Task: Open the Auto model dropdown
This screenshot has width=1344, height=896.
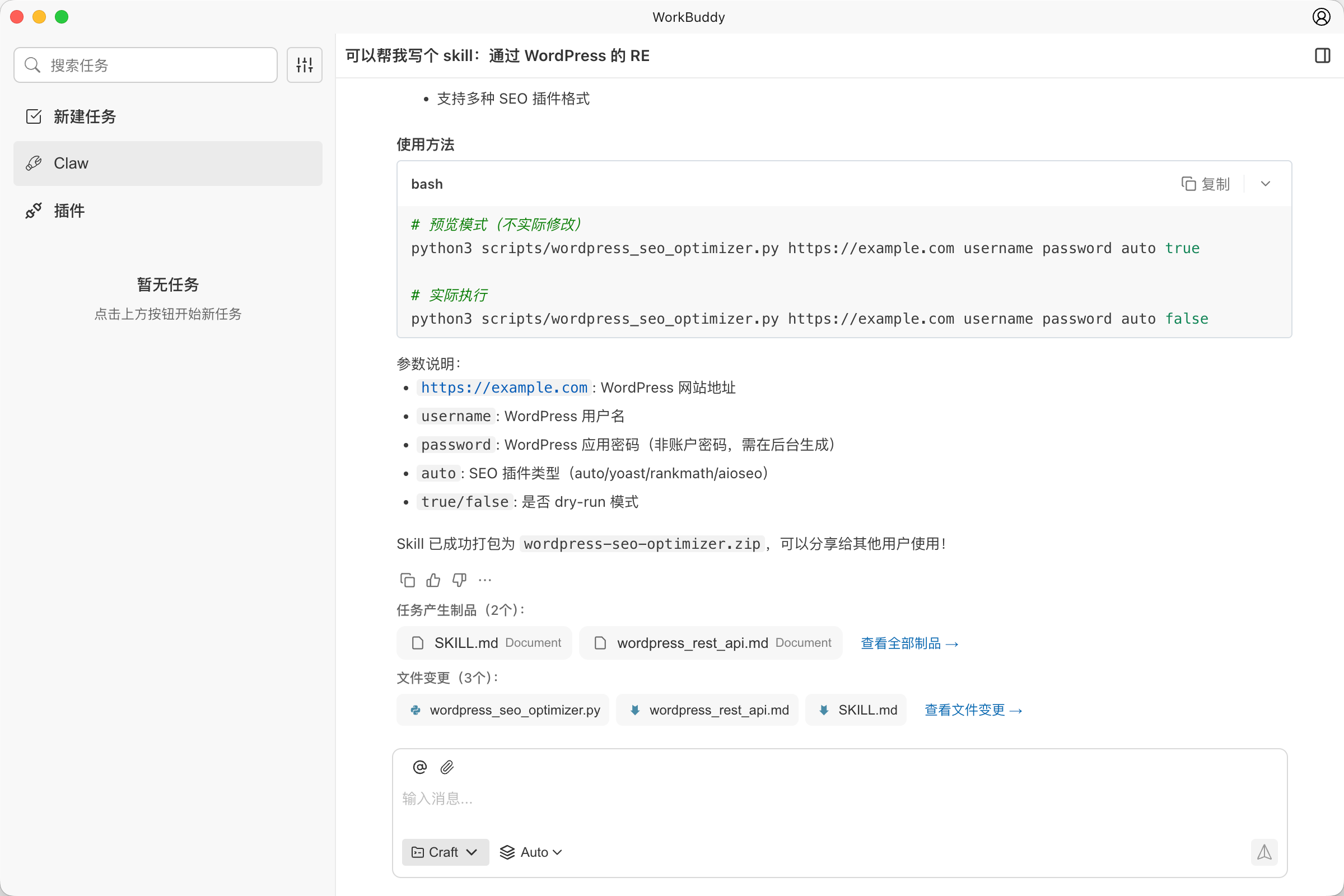Action: coord(531,852)
